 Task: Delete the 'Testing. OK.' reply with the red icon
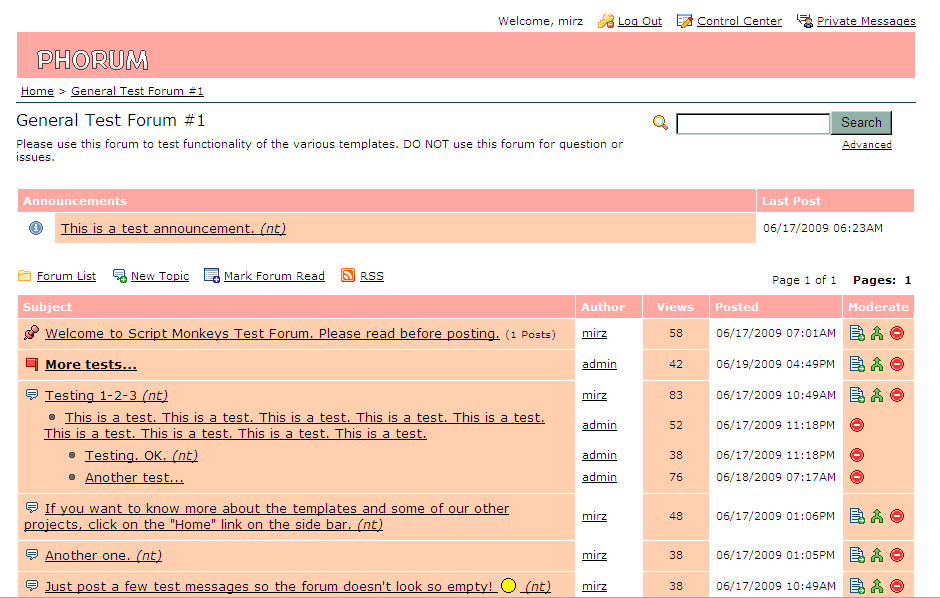(x=857, y=455)
